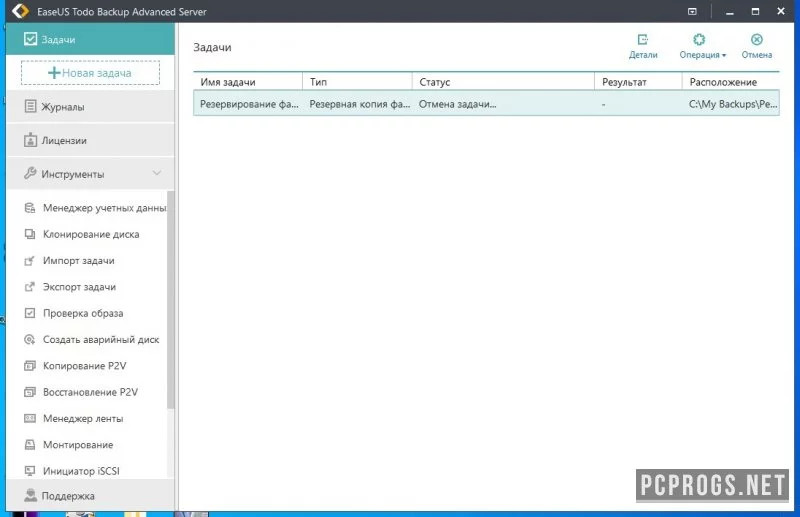Viewport: 800px width, 517px height.
Task: Choose Экспорт задачи
Action: [79, 287]
